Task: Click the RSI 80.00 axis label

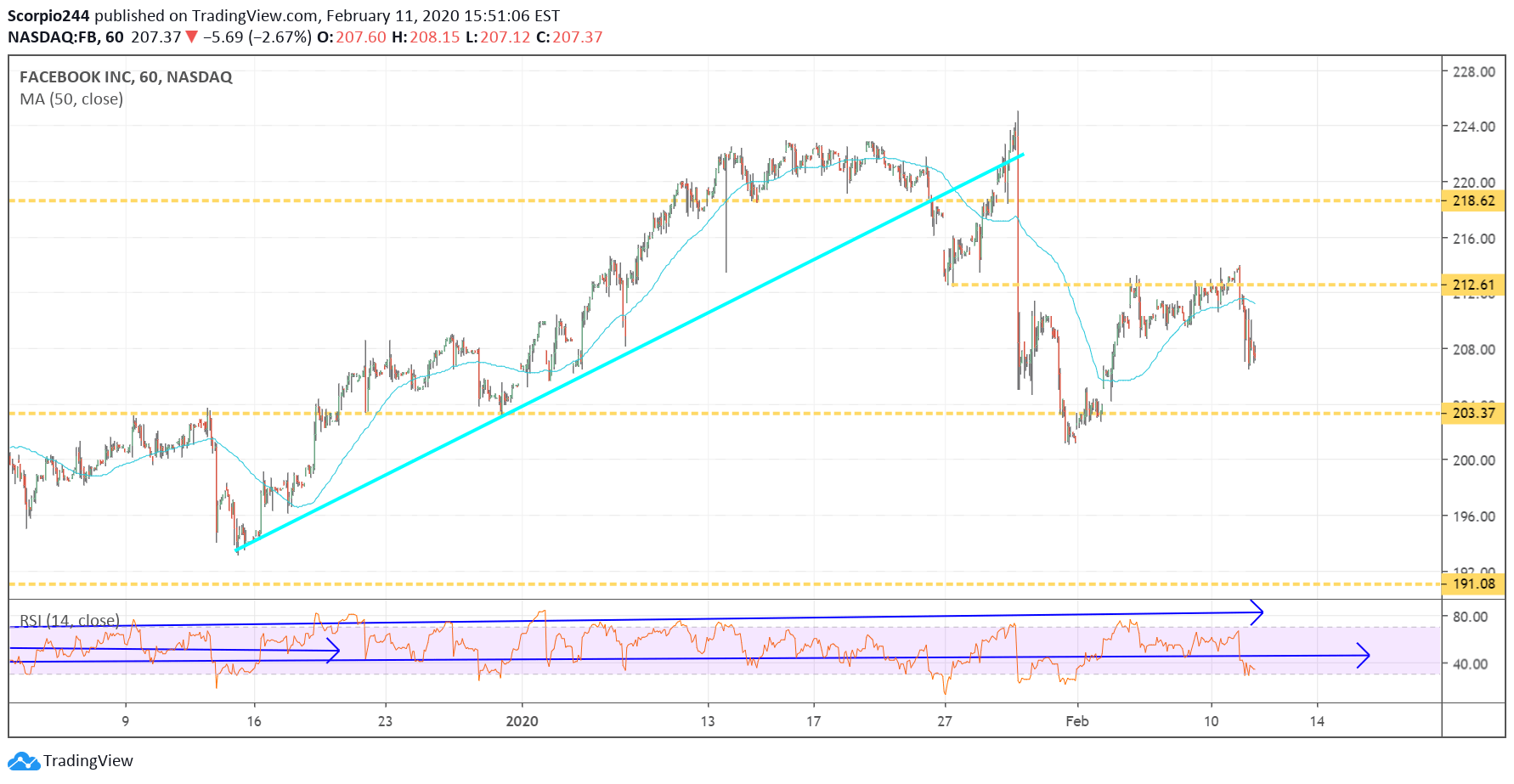Action: click(x=1471, y=617)
